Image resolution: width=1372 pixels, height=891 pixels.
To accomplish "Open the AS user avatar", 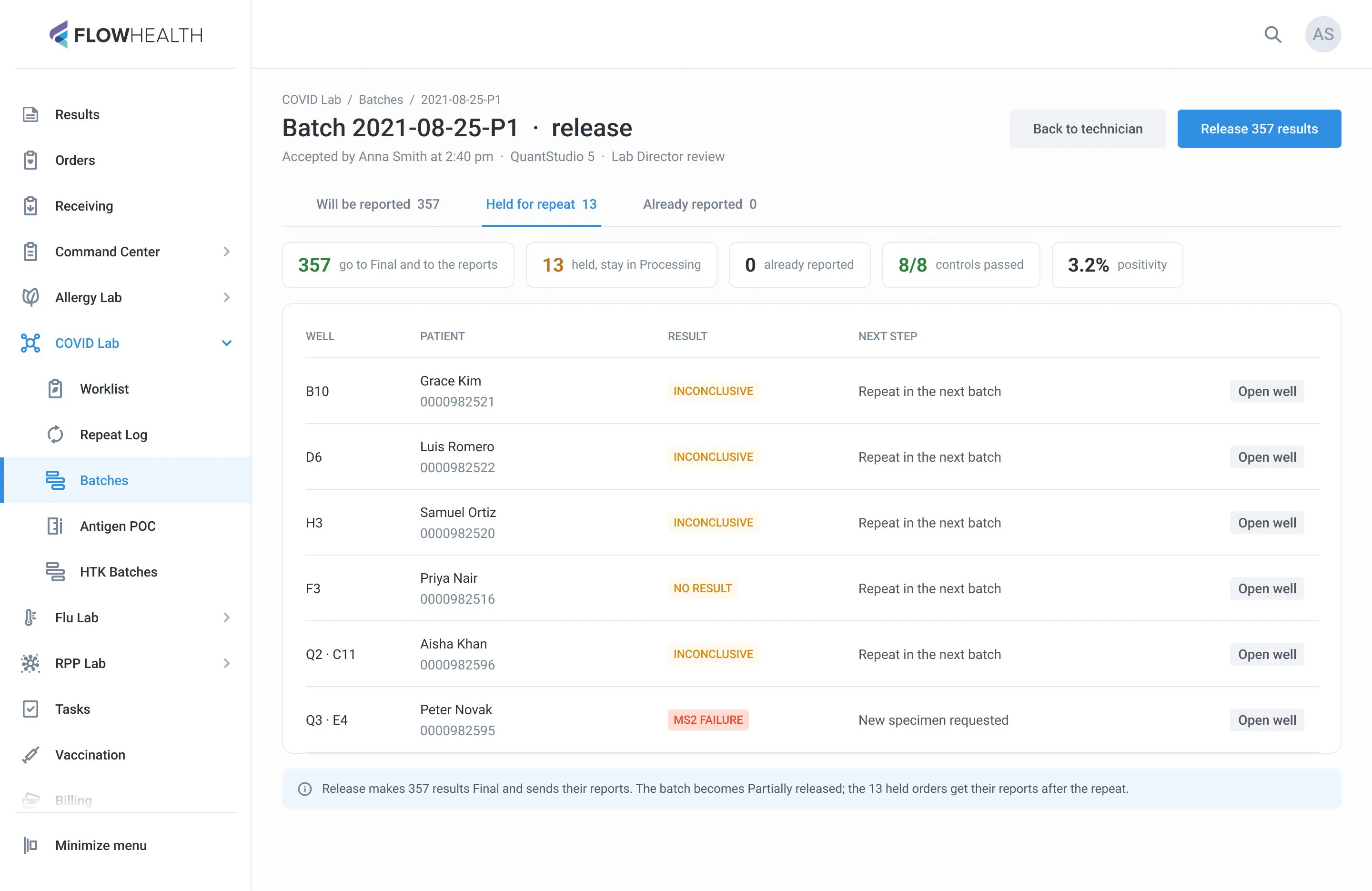I will [1322, 35].
